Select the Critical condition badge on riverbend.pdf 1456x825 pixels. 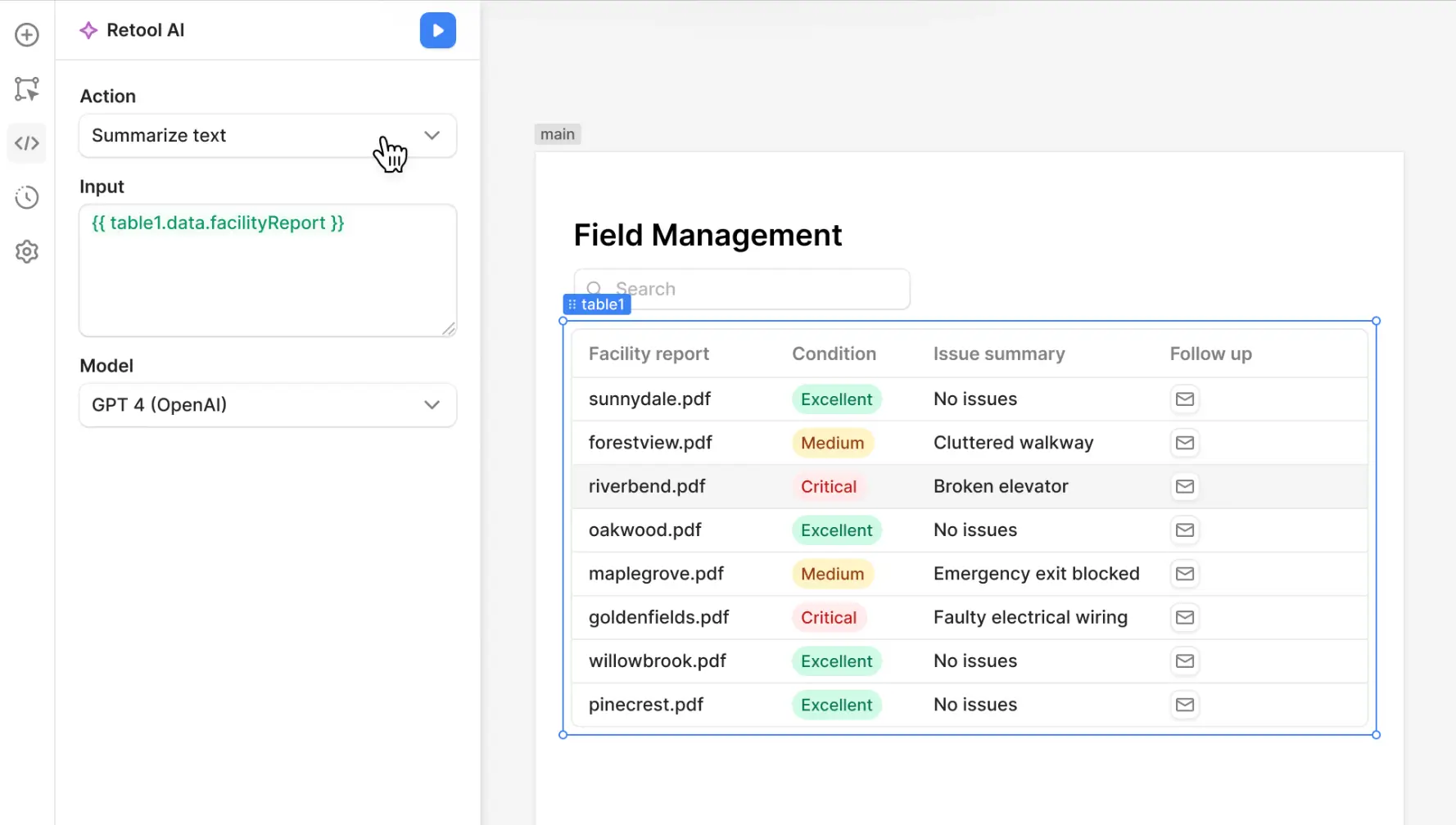[828, 486]
